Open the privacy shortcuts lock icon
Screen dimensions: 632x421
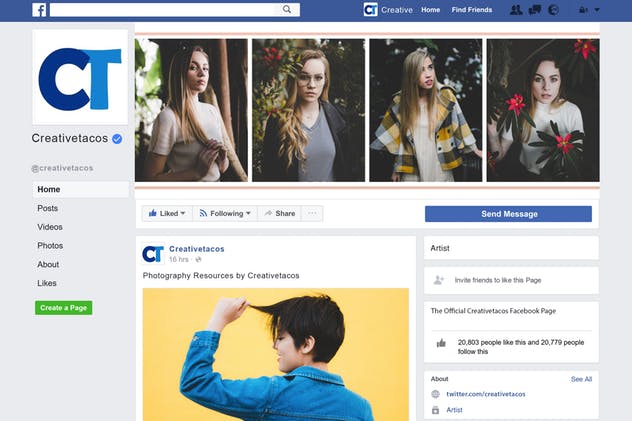(583, 10)
